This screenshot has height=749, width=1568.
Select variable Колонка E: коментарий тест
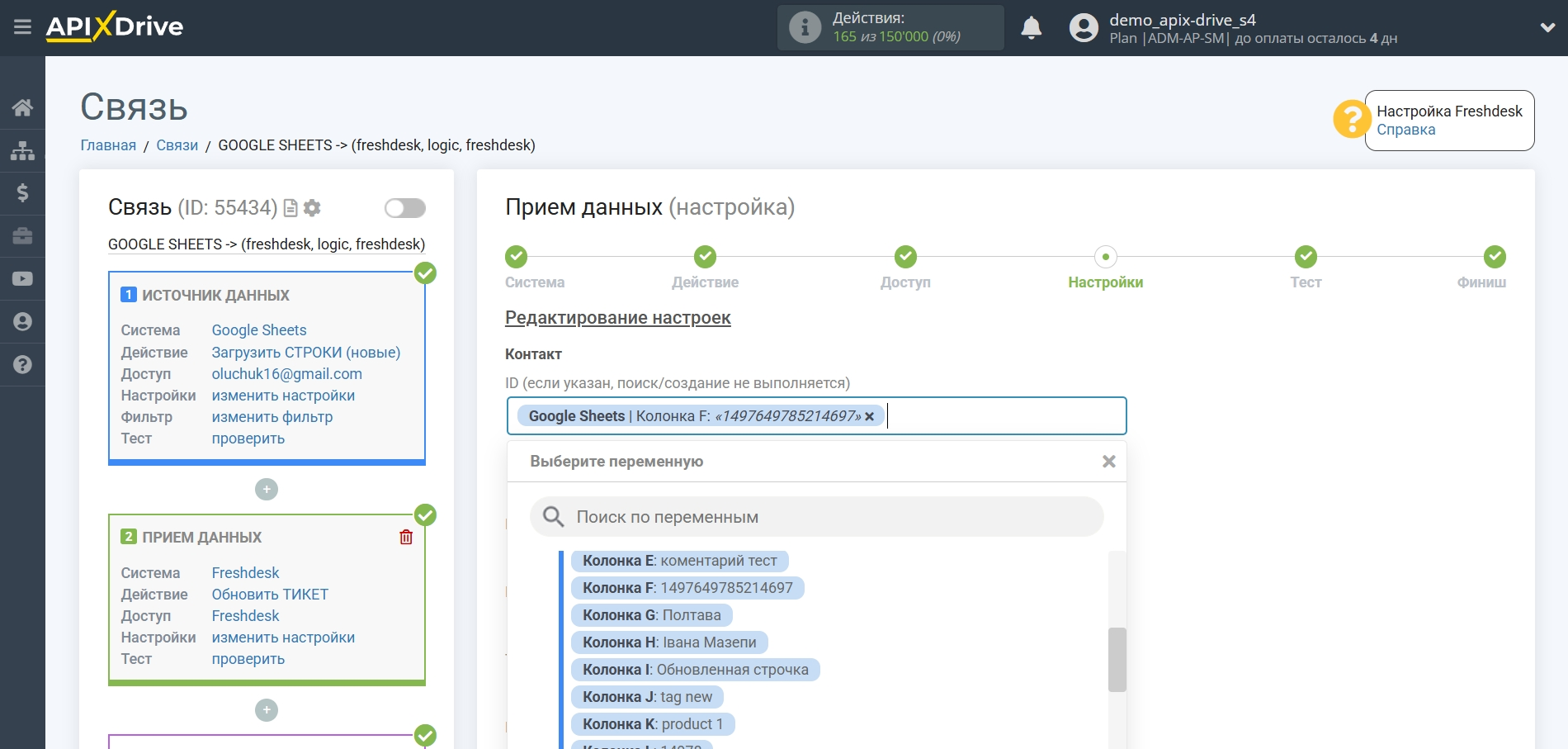(x=680, y=561)
